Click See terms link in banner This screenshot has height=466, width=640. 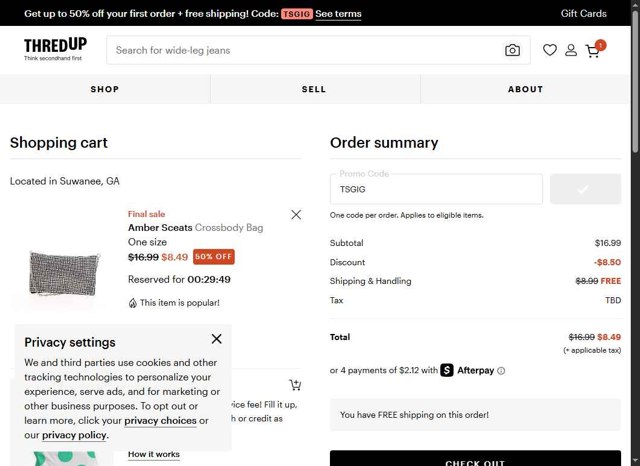(338, 13)
